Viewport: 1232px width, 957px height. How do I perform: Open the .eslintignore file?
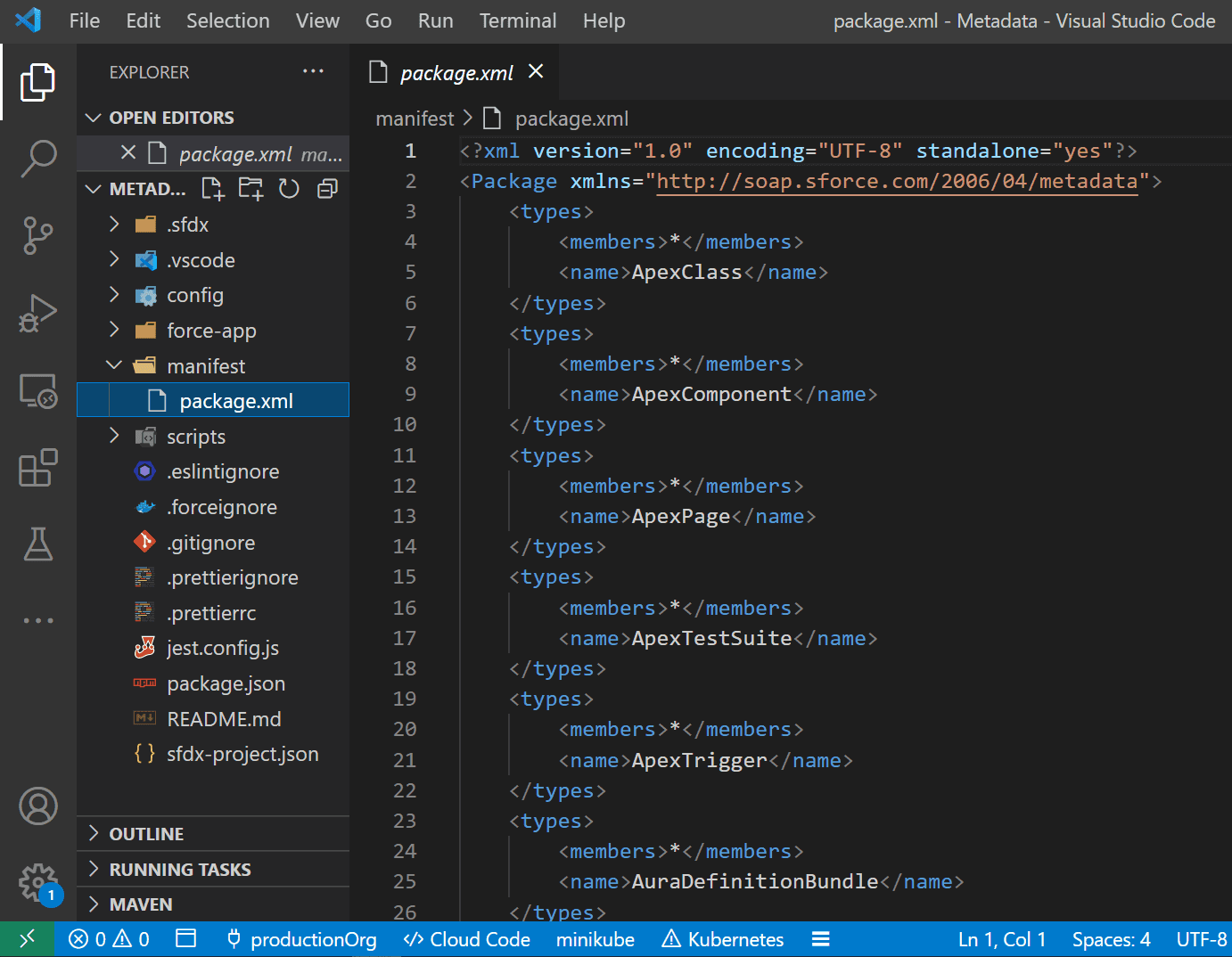(213, 471)
